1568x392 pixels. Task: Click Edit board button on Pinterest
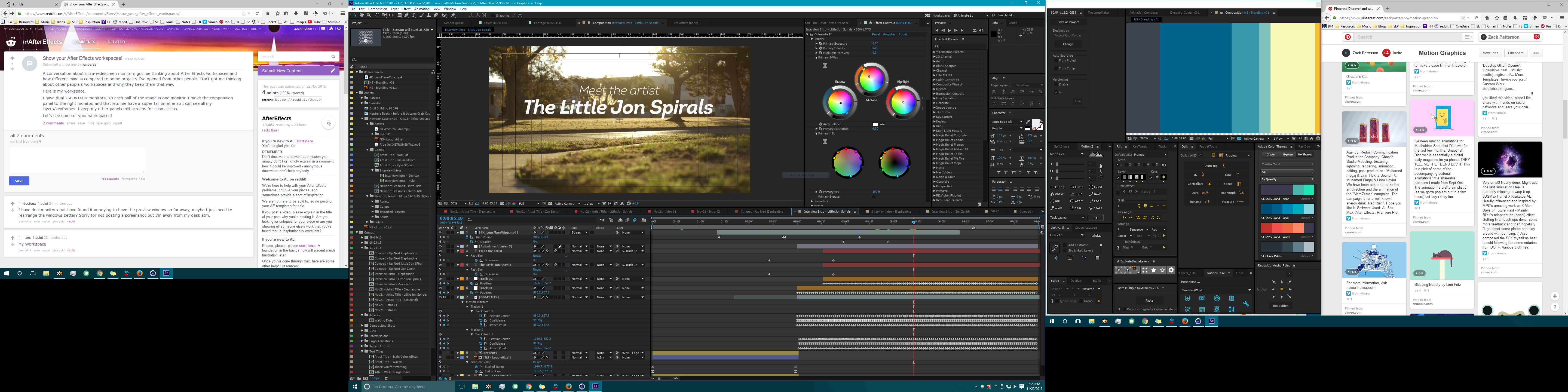(x=1516, y=53)
